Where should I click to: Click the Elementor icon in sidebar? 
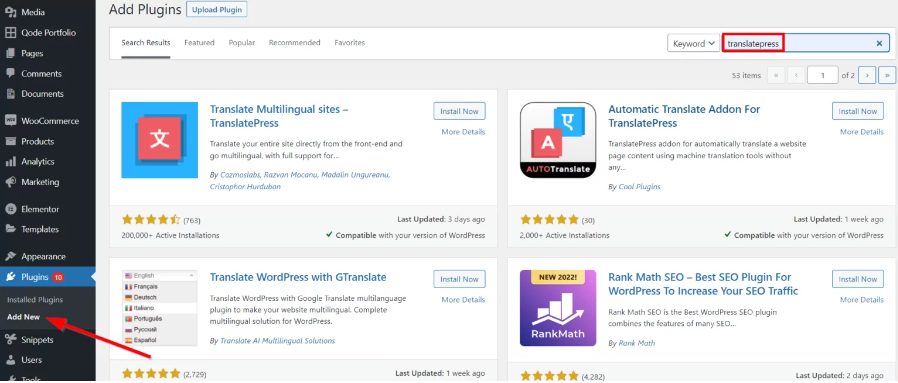(10, 209)
